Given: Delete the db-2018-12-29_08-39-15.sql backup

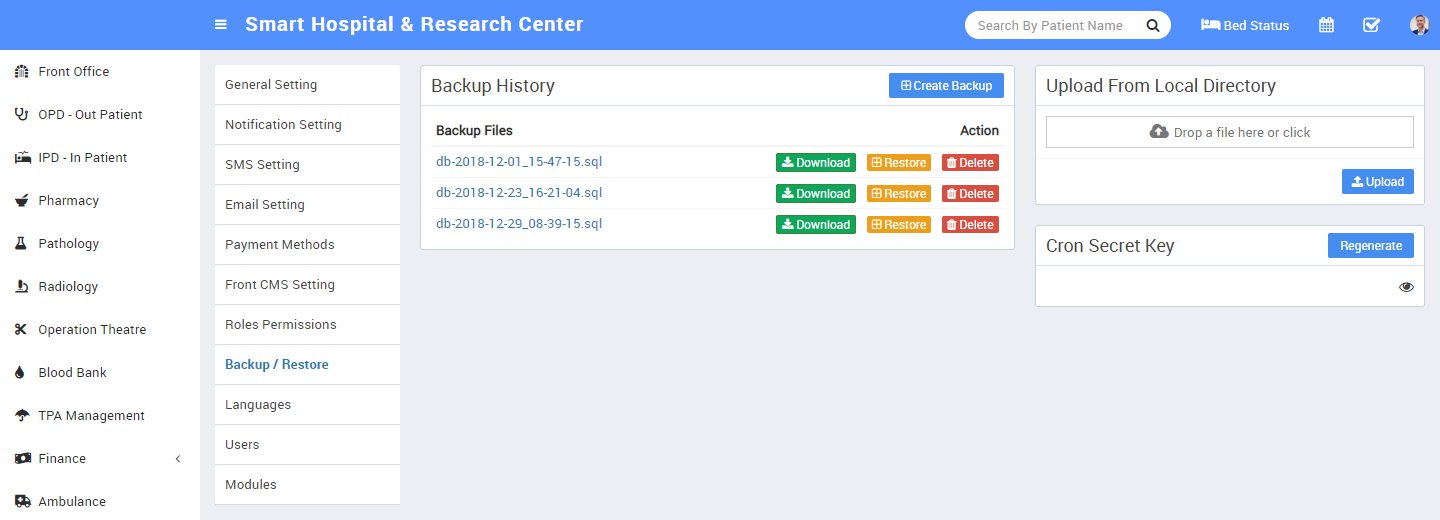Looking at the screenshot, I should (x=970, y=225).
